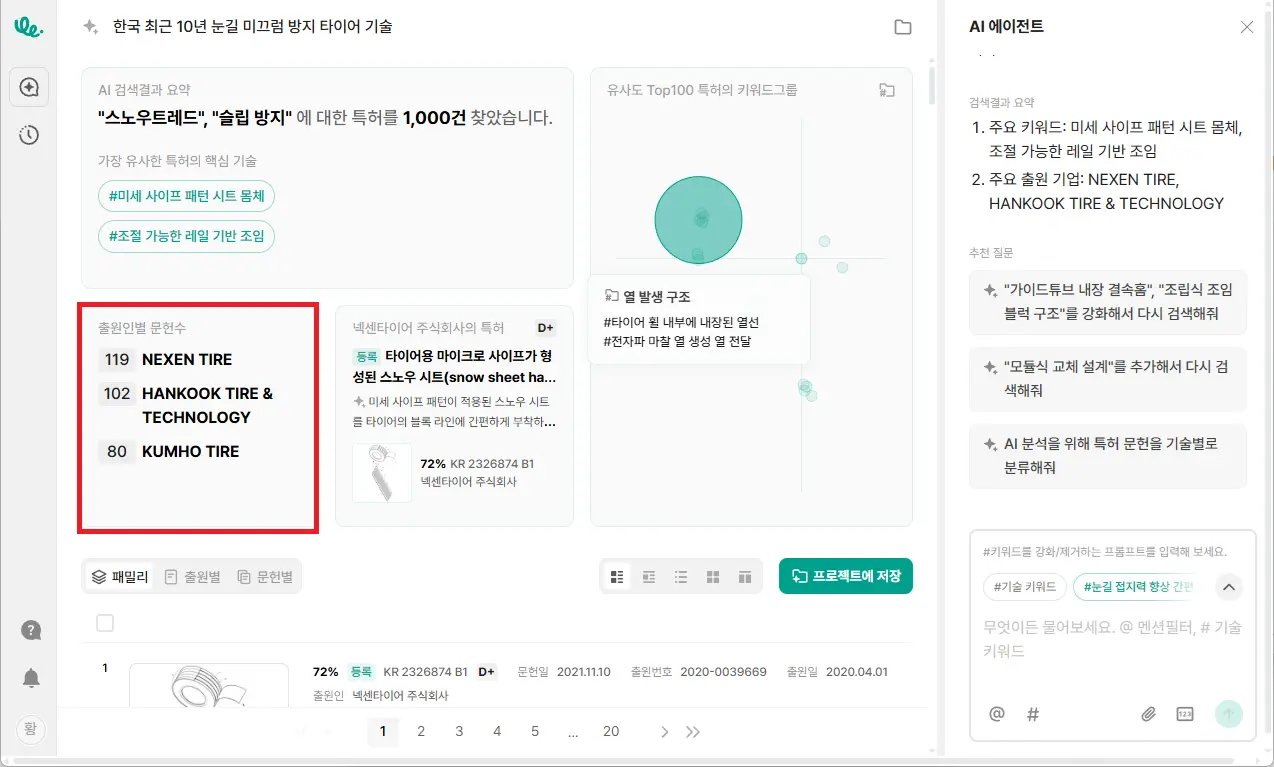This screenshot has width=1274, height=767.
Task: Open notifications bell icon
Action: 31,678
